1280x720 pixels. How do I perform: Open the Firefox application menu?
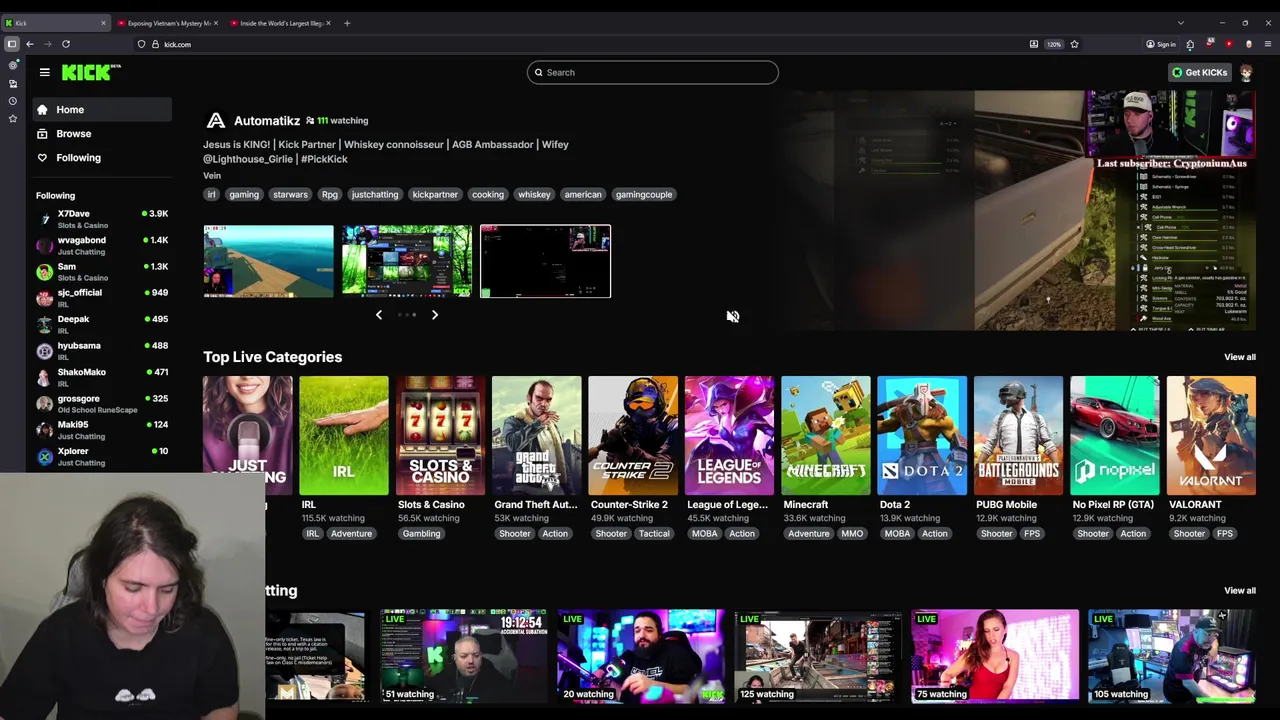pyautogui.click(x=1267, y=44)
